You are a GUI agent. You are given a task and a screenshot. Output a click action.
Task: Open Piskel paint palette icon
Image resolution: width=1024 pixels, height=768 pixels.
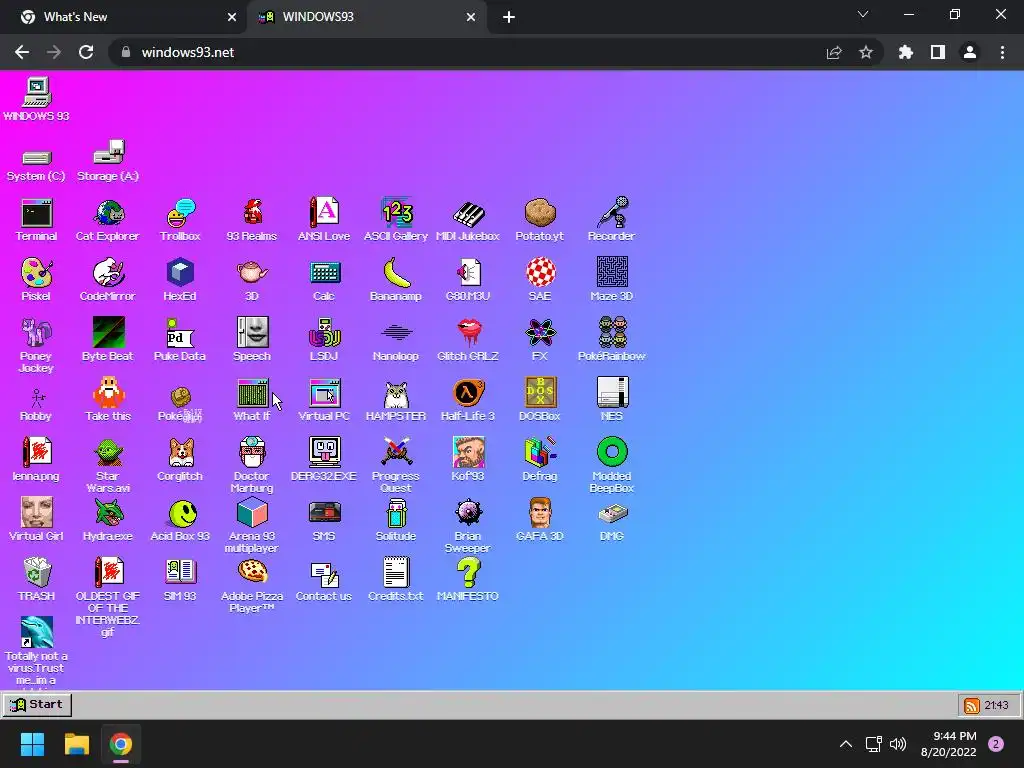pyautogui.click(x=37, y=273)
